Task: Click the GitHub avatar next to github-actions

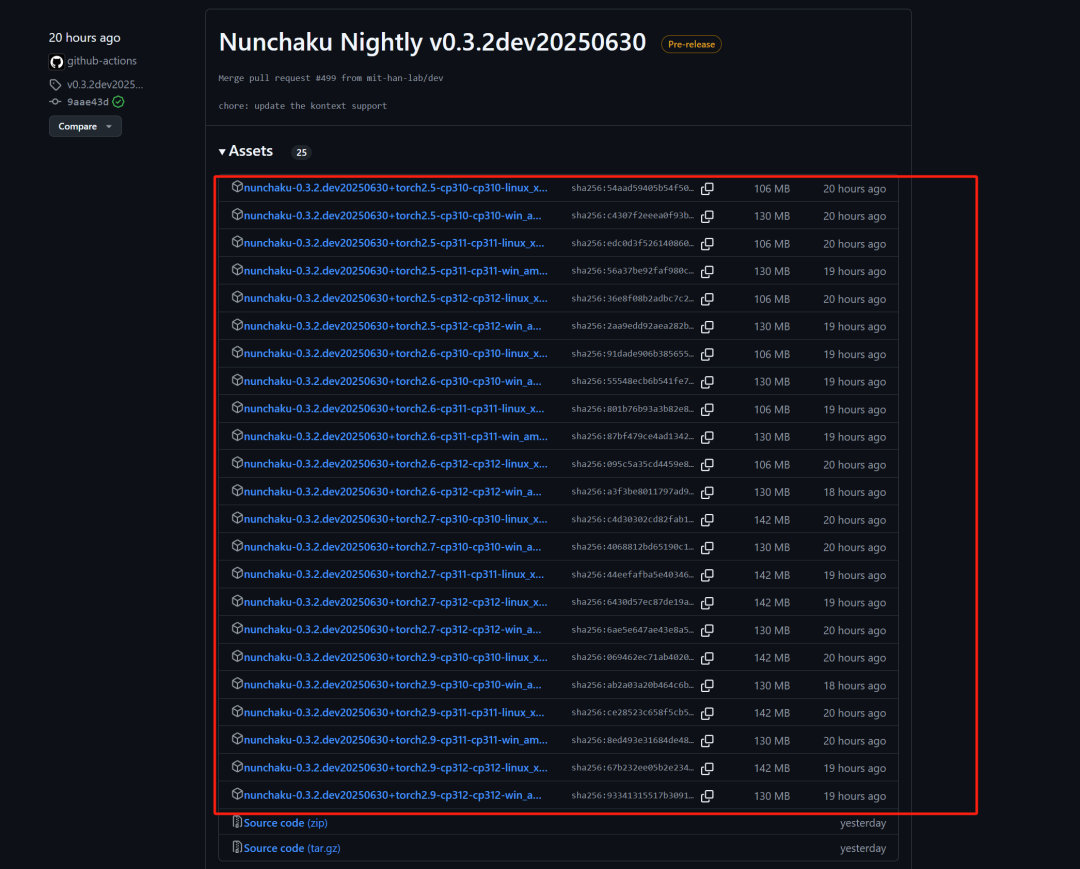Action: (x=56, y=61)
